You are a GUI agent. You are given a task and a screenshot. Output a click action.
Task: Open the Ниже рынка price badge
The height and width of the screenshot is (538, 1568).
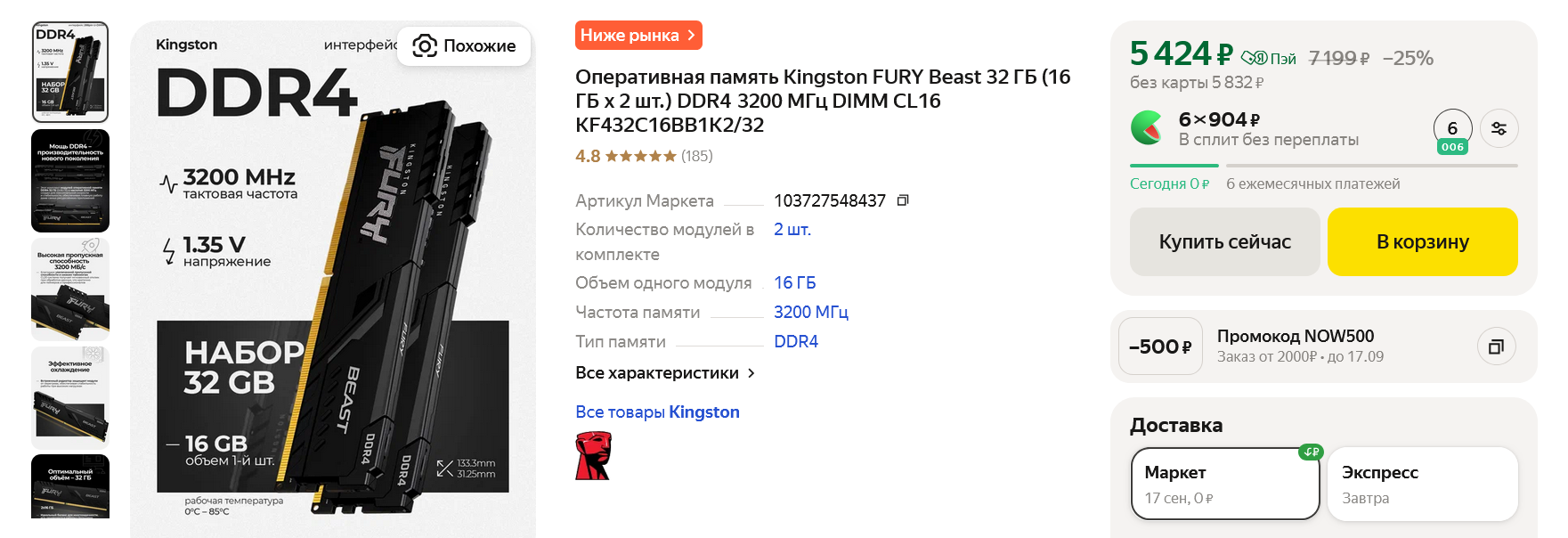click(638, 36)
